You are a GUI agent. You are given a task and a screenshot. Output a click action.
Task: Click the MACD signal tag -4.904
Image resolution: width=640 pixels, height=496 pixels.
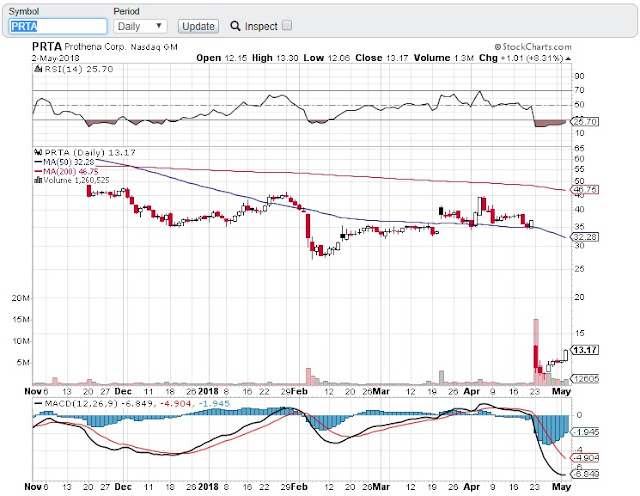click(585, 458)
